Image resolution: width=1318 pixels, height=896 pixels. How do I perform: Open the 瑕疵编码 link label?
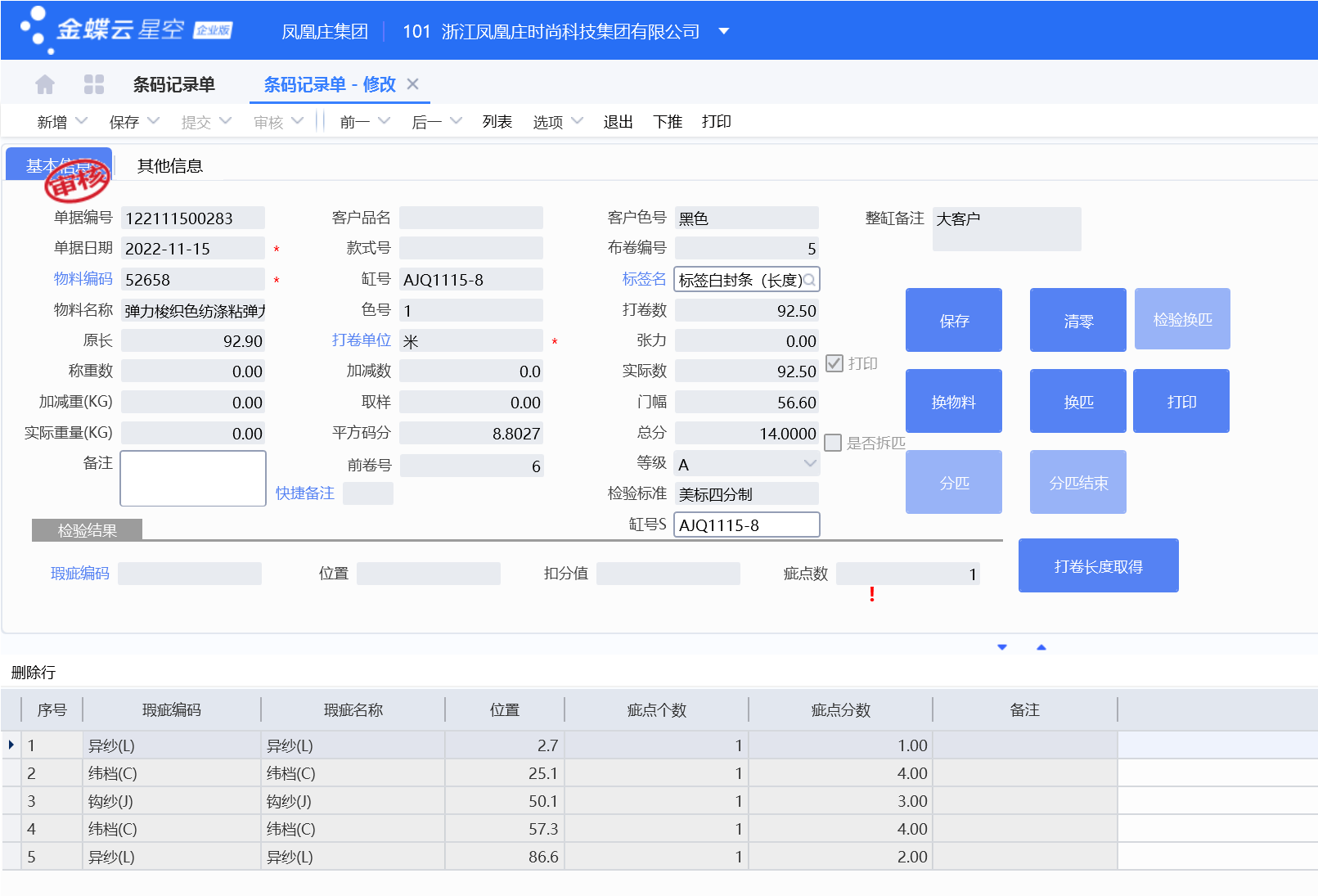pos(80,573)
